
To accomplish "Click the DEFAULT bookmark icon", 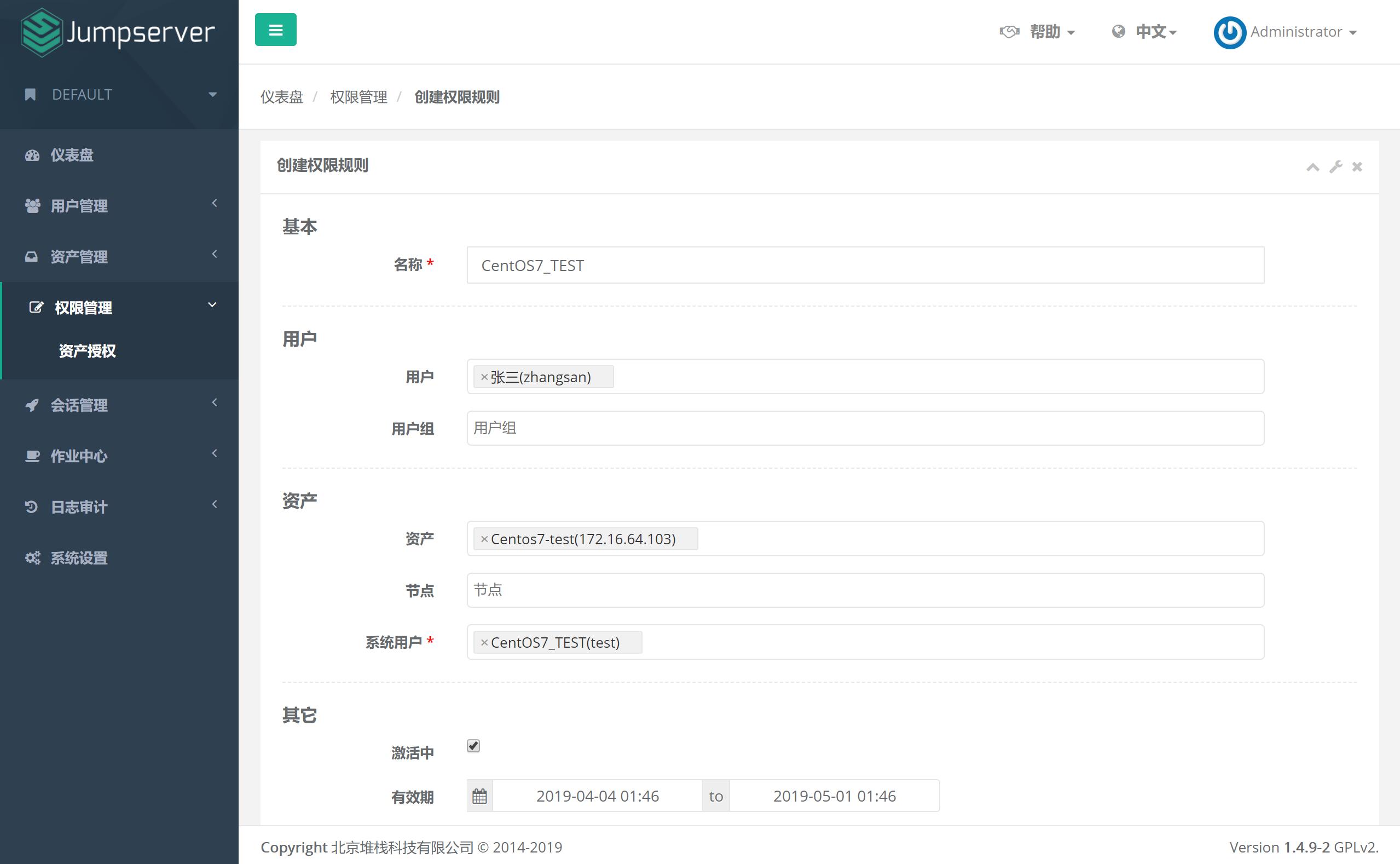I will pos(30,94).
